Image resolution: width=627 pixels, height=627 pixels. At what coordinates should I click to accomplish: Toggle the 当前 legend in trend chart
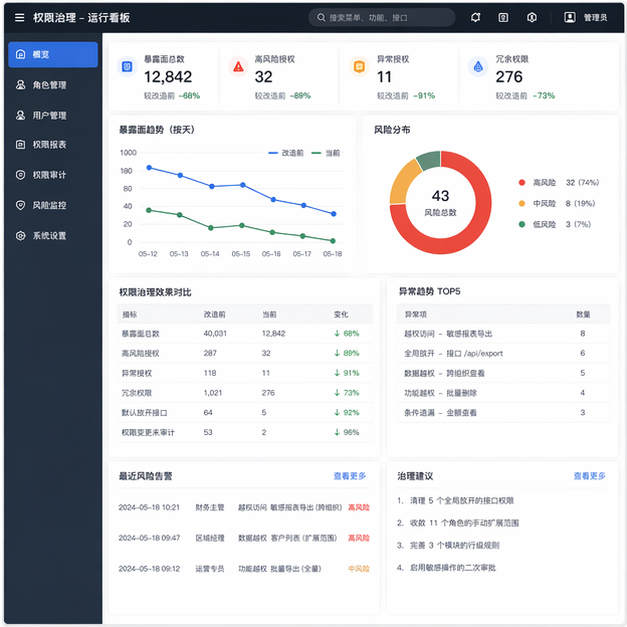pos(325,153)
